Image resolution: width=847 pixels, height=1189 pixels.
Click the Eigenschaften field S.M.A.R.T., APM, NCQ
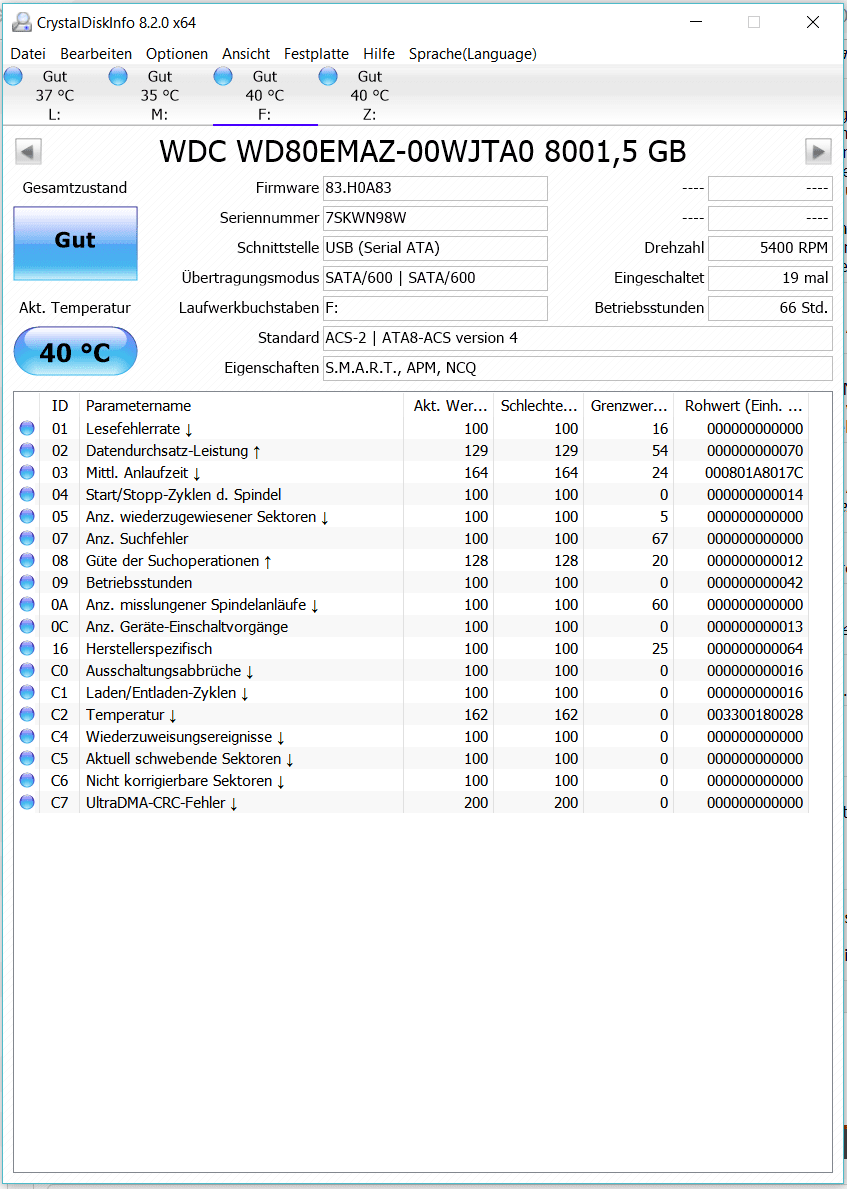pyautogui.click(x=578, y=369)
